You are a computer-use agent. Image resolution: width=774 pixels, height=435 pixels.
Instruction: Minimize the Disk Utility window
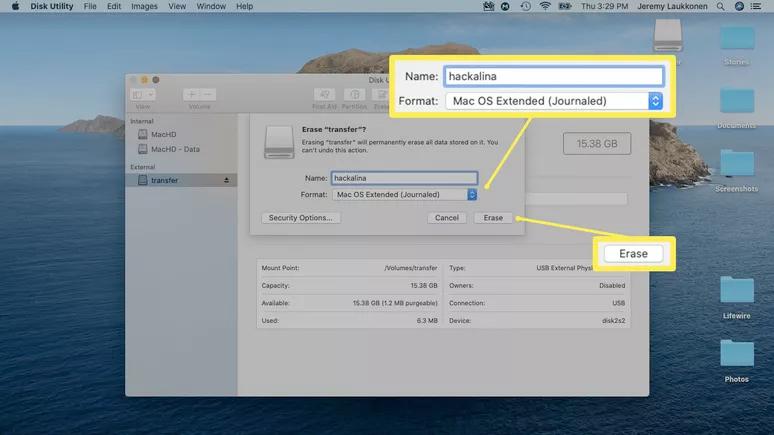144,79
